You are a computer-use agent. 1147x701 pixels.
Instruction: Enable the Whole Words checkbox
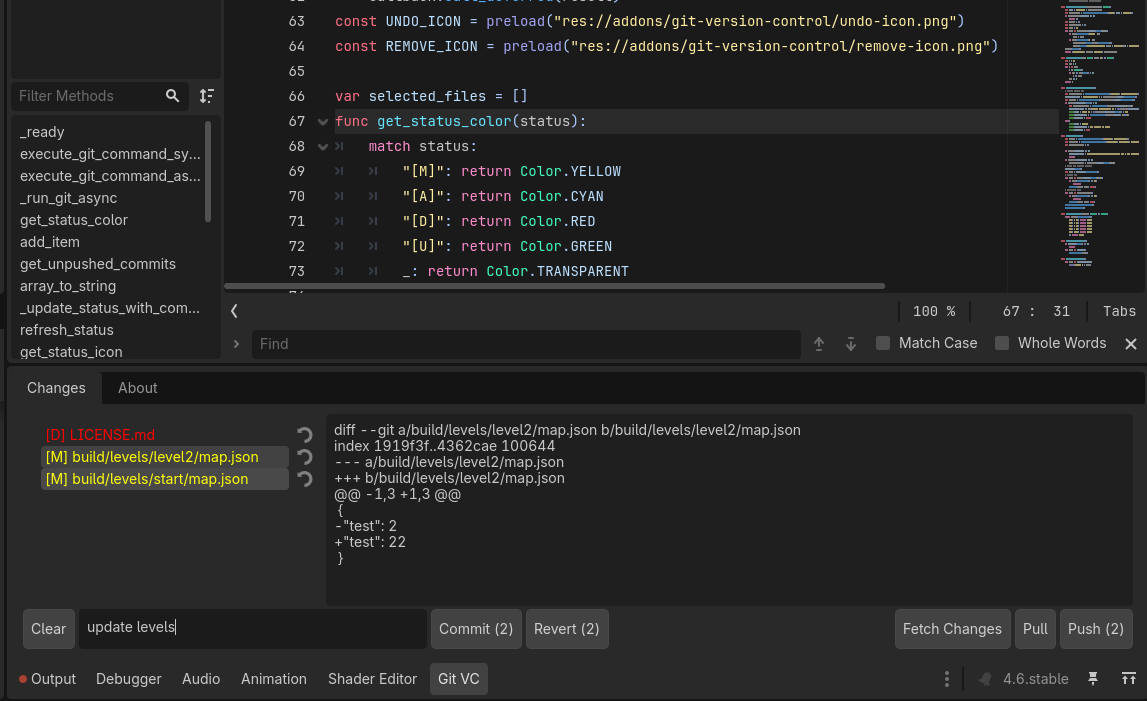pos(1002,343)
